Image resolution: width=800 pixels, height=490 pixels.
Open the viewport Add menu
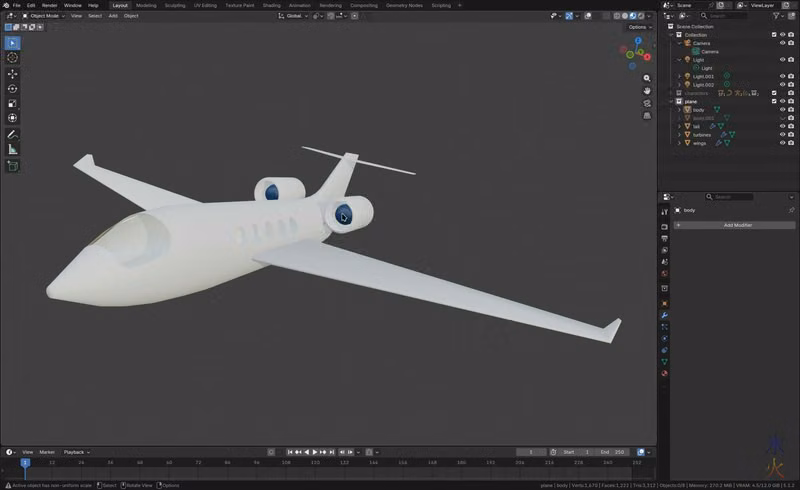tap(113, 16)
